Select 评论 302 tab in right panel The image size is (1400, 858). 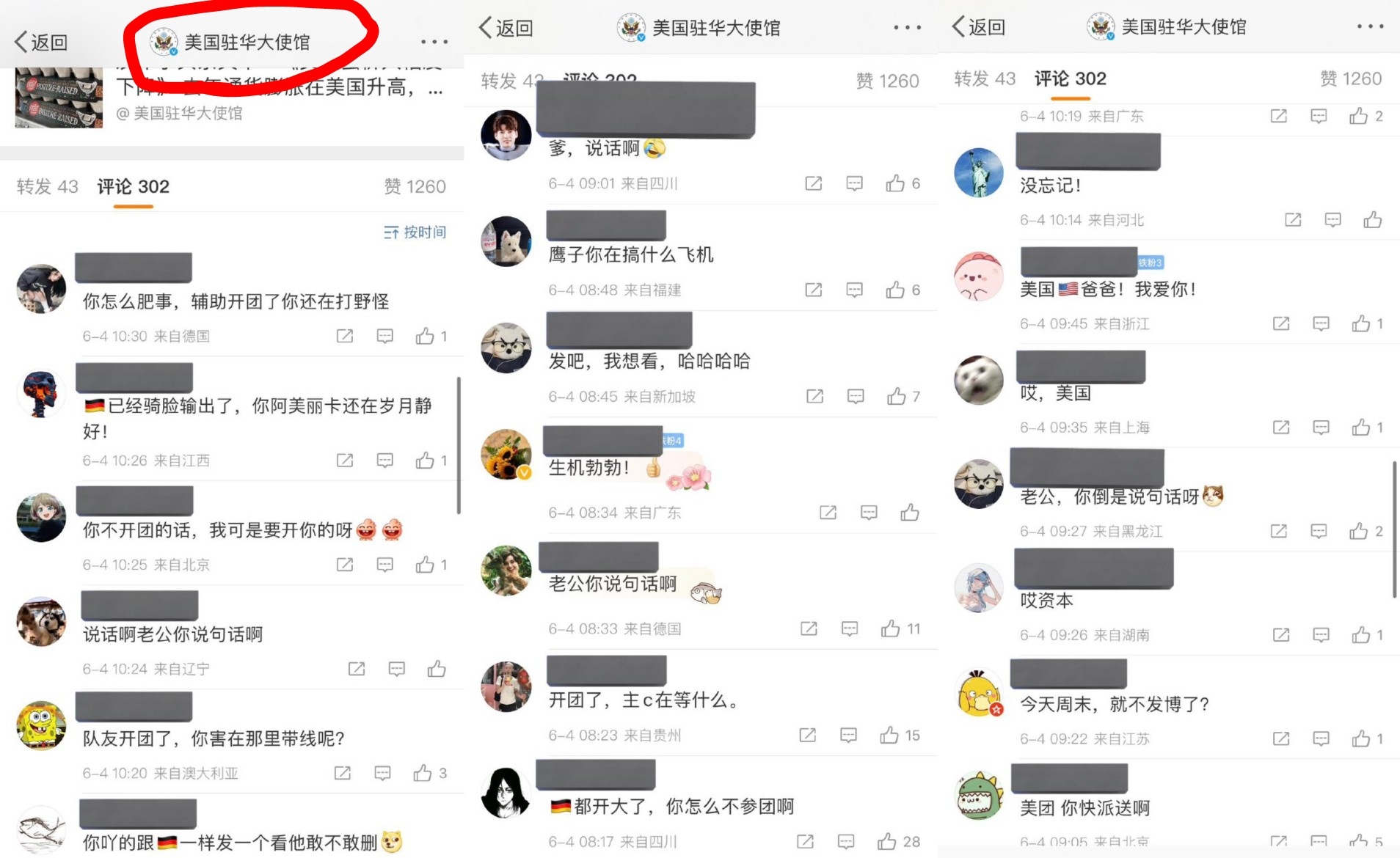(1070, 78)
